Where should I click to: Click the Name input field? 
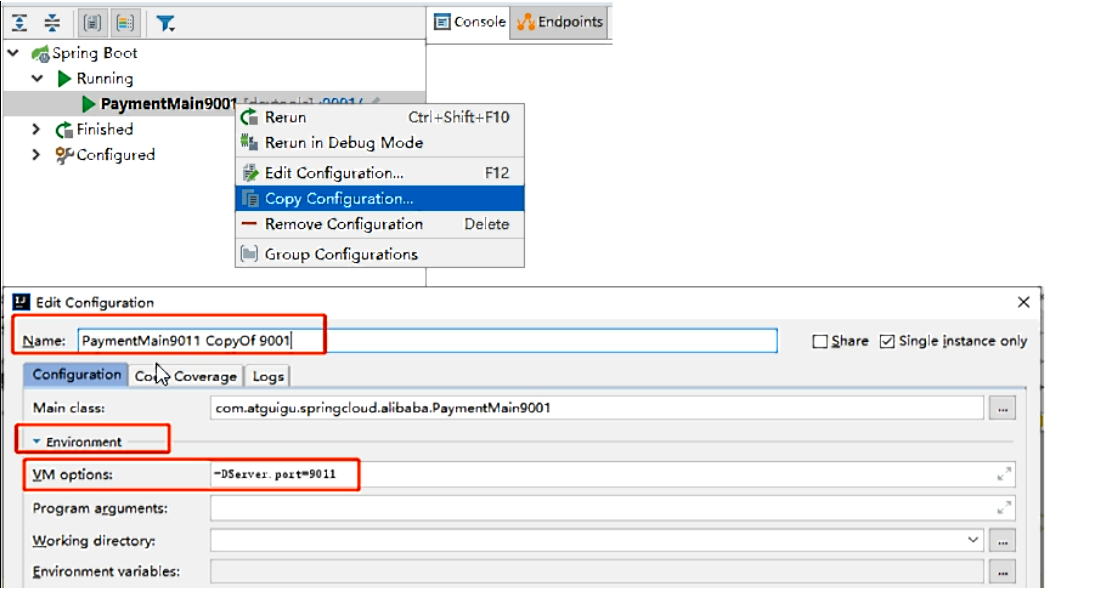click(x=427, y=341)
